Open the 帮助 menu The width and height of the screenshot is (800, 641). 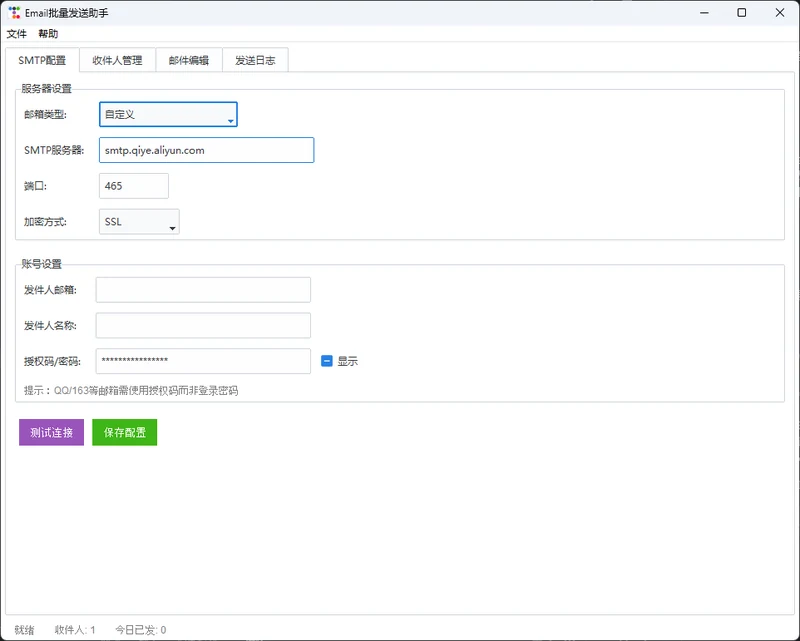[48, 34]
